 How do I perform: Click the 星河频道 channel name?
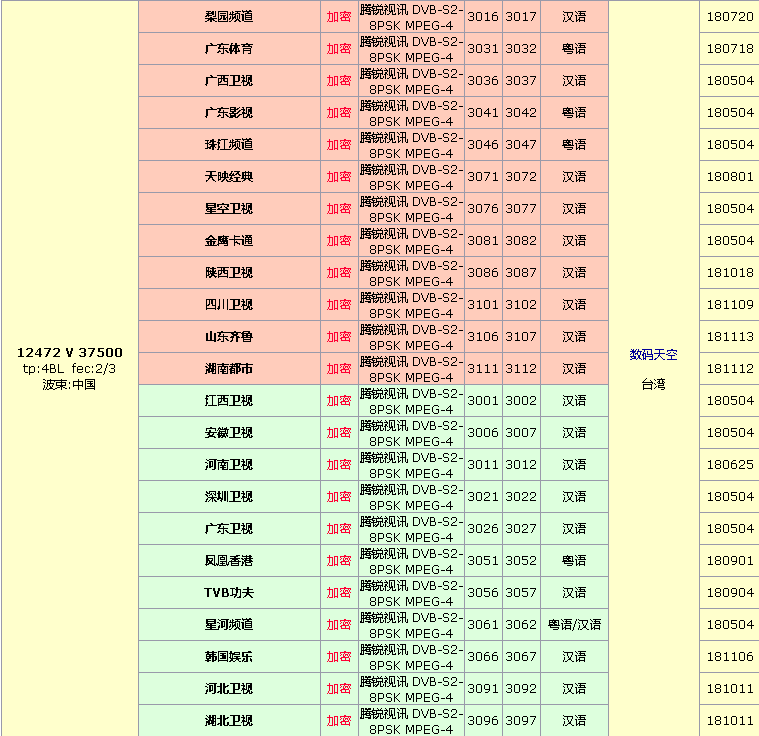228,625
